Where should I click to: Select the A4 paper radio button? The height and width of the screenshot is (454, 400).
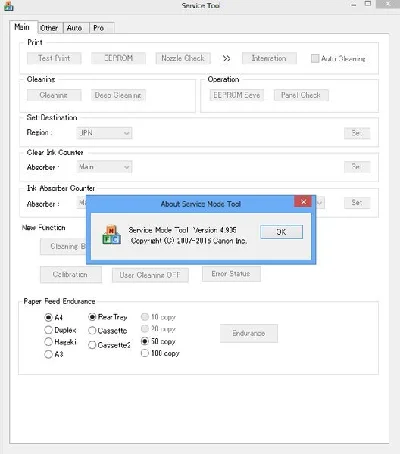coord(49,317)
